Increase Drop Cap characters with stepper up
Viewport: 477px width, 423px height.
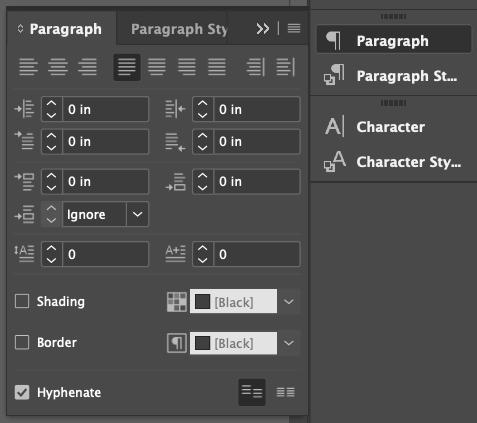point(202,248)
